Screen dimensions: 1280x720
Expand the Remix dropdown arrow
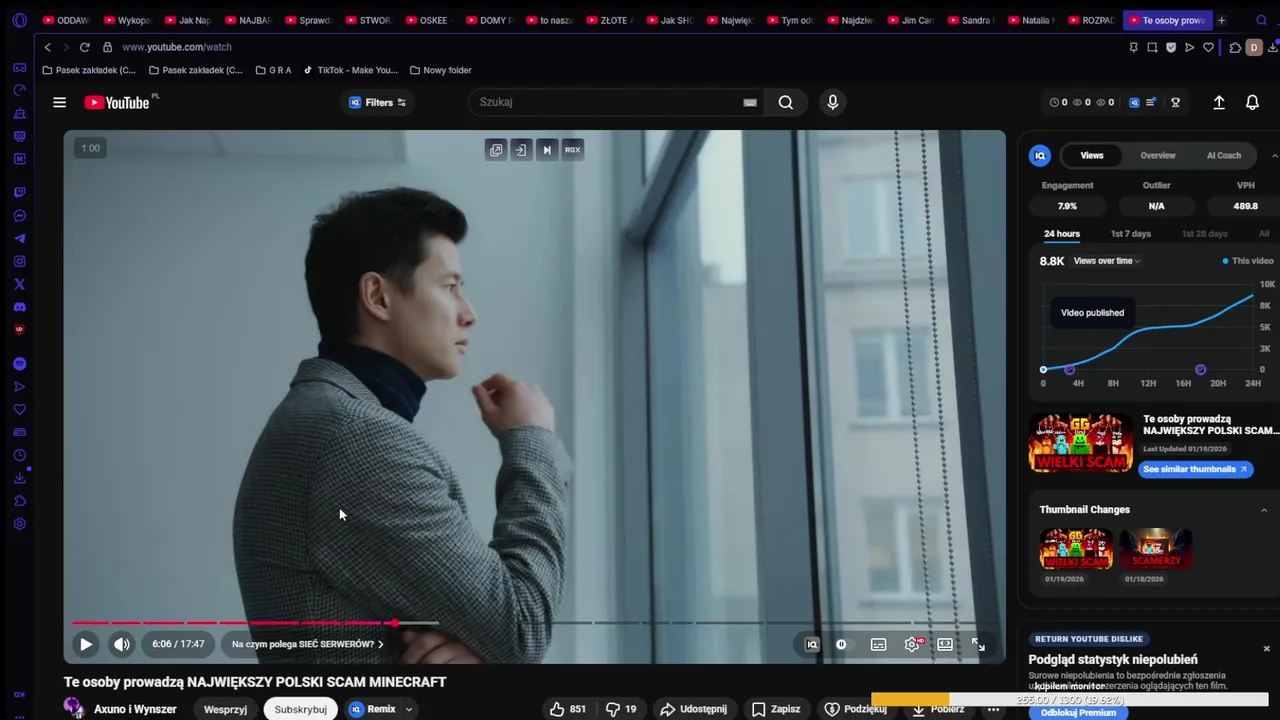point(408,709)
